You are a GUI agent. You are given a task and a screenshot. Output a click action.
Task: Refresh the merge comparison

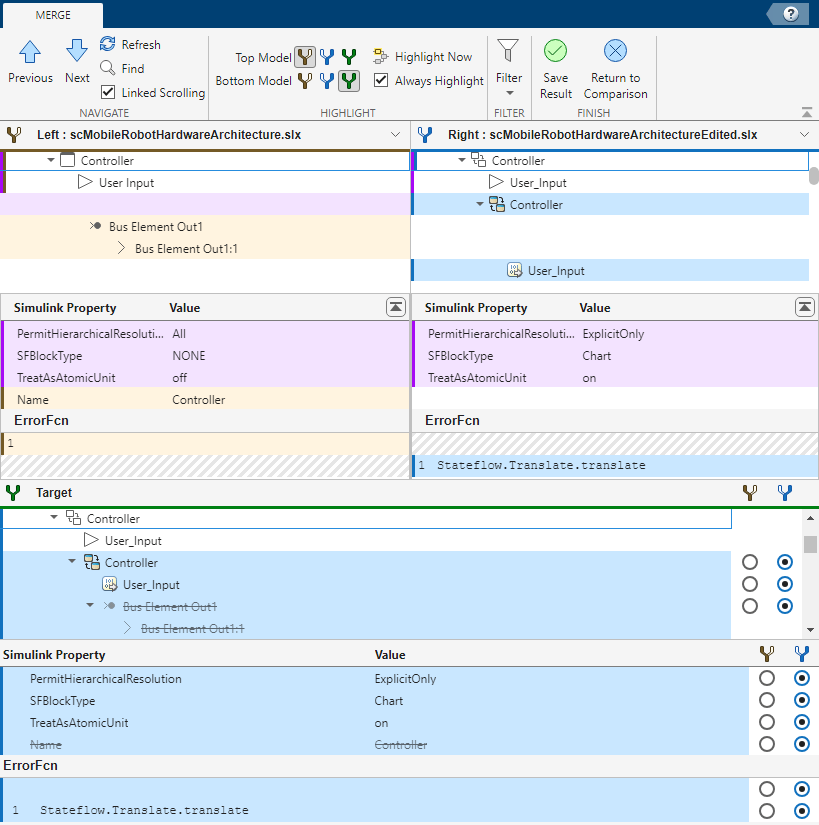(x=130, y=44)
